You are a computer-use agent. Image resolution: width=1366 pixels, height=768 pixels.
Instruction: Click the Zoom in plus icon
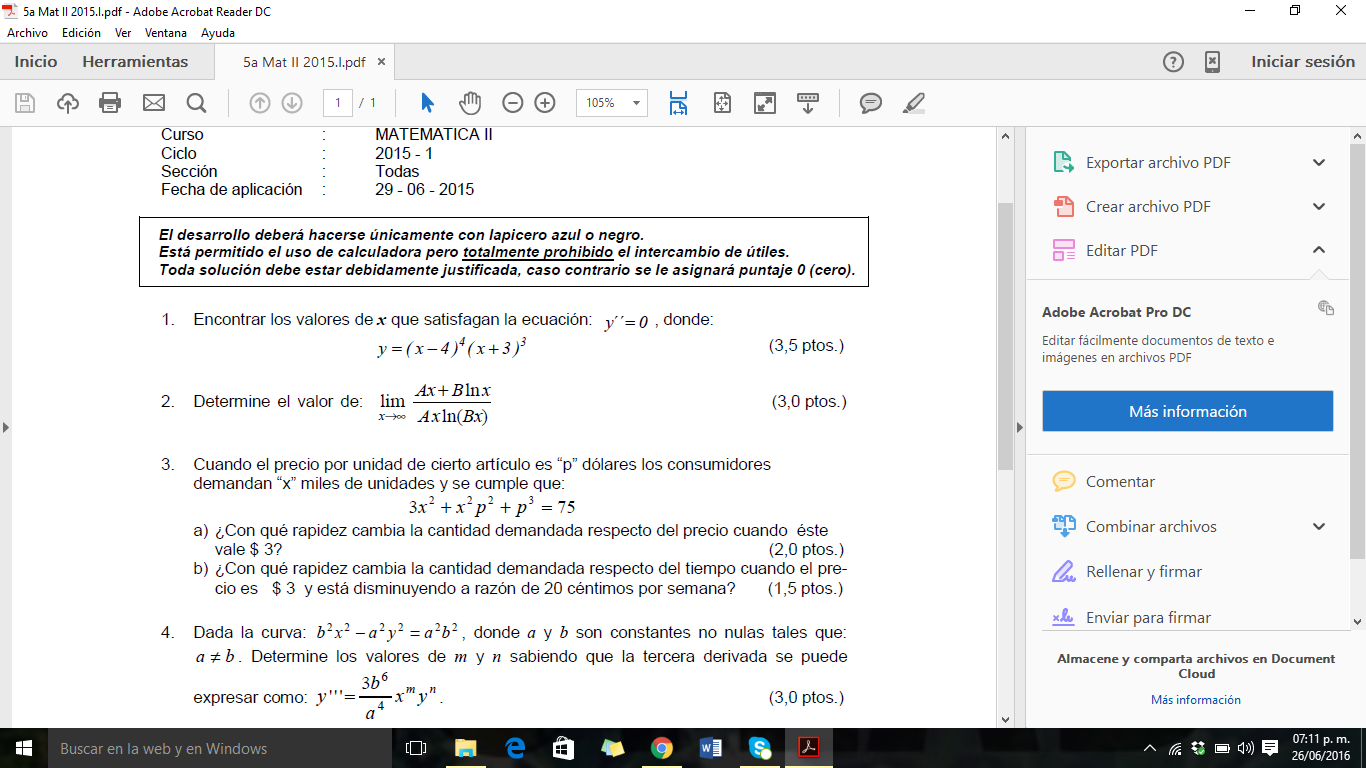tap(545, 103)
